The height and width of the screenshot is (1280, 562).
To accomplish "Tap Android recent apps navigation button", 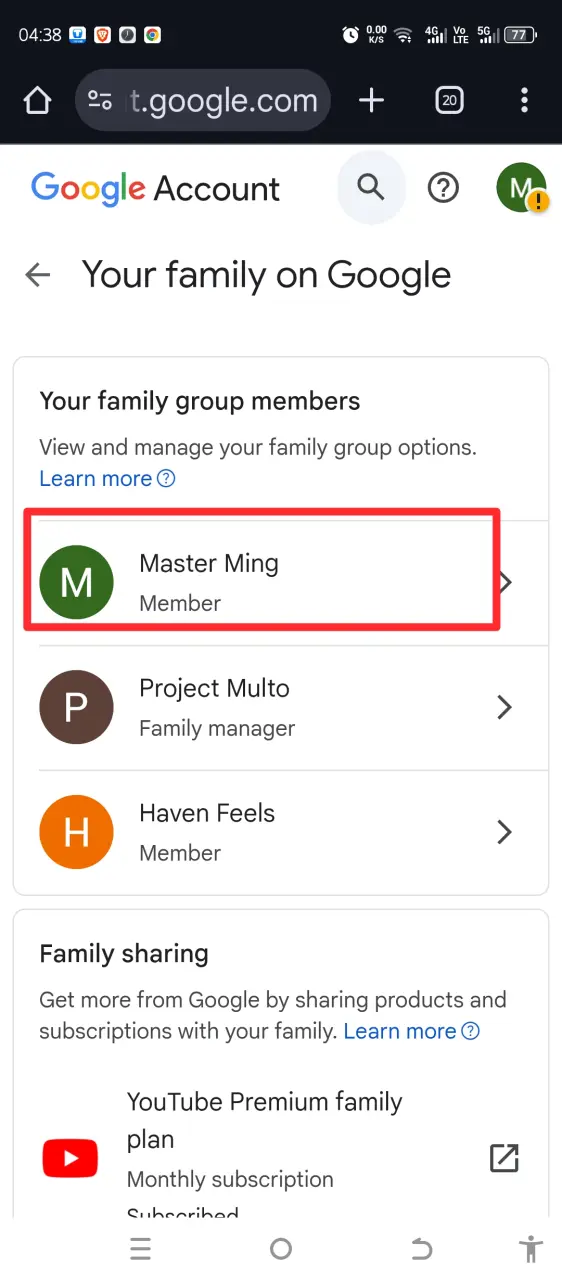I will tap(141, 1248).
